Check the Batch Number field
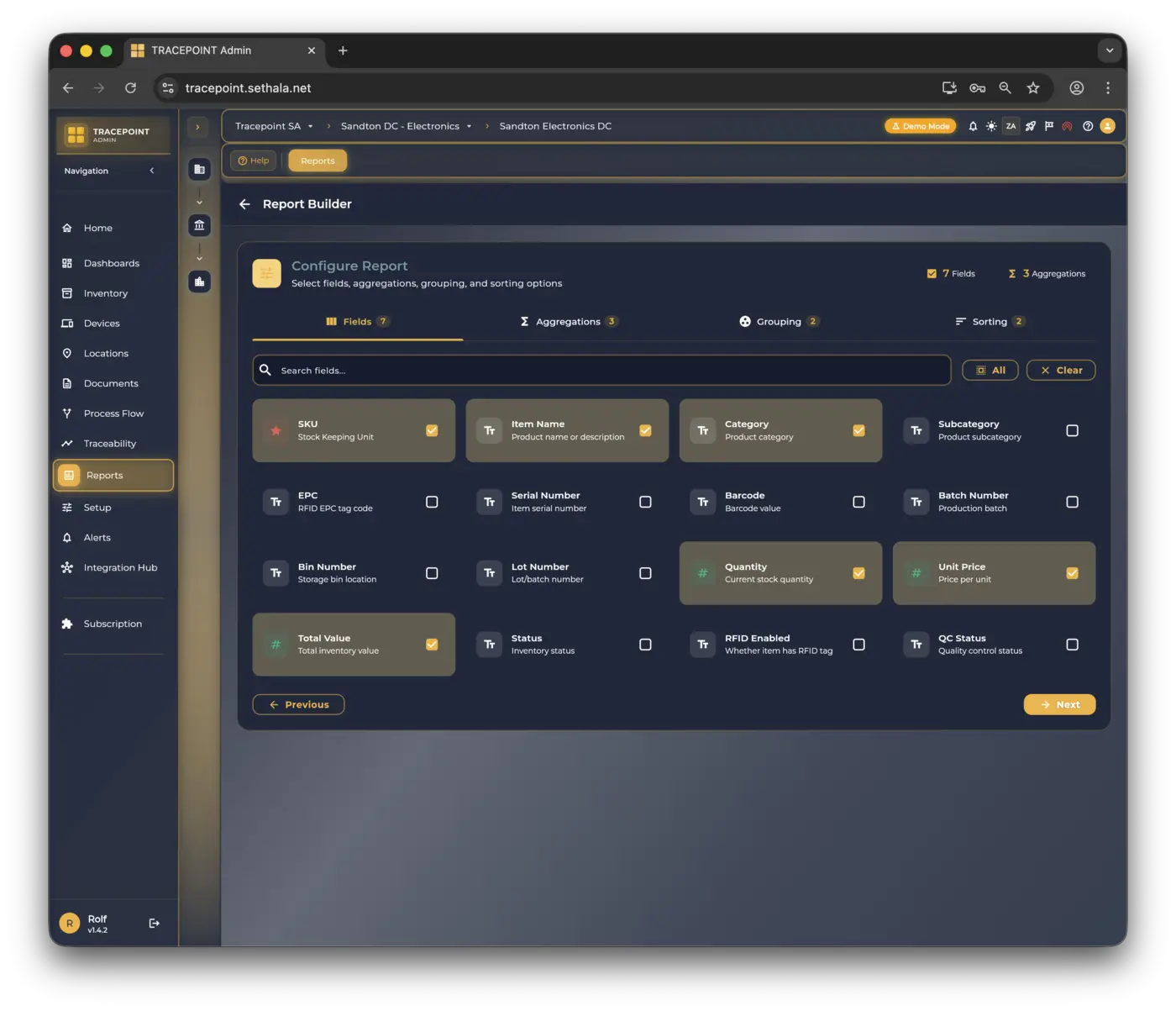This screenshot has height=1011, width=1176. pos(1072,501)
